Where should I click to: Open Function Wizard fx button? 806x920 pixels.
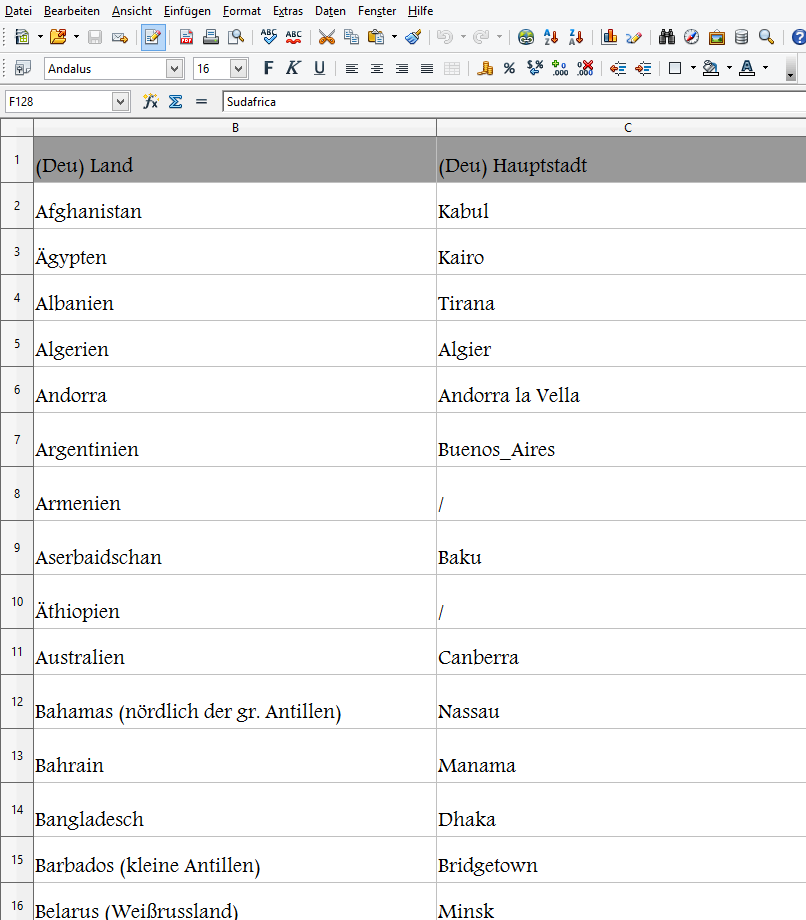[x=150, y=102]
